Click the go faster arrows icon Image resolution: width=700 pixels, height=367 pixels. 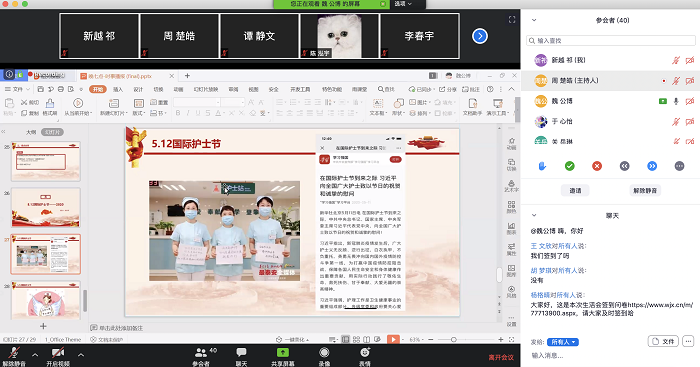click(652, 166)
